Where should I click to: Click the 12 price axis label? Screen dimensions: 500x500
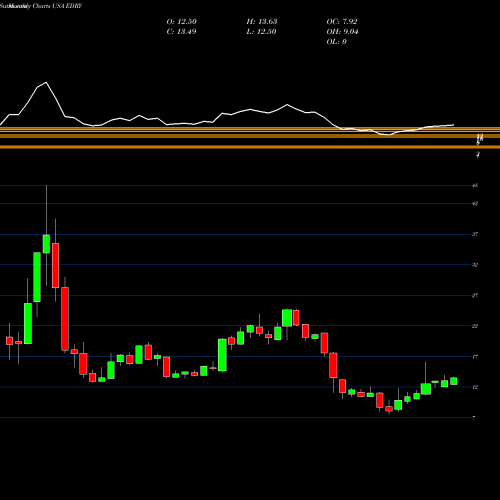tap(475, 387)
